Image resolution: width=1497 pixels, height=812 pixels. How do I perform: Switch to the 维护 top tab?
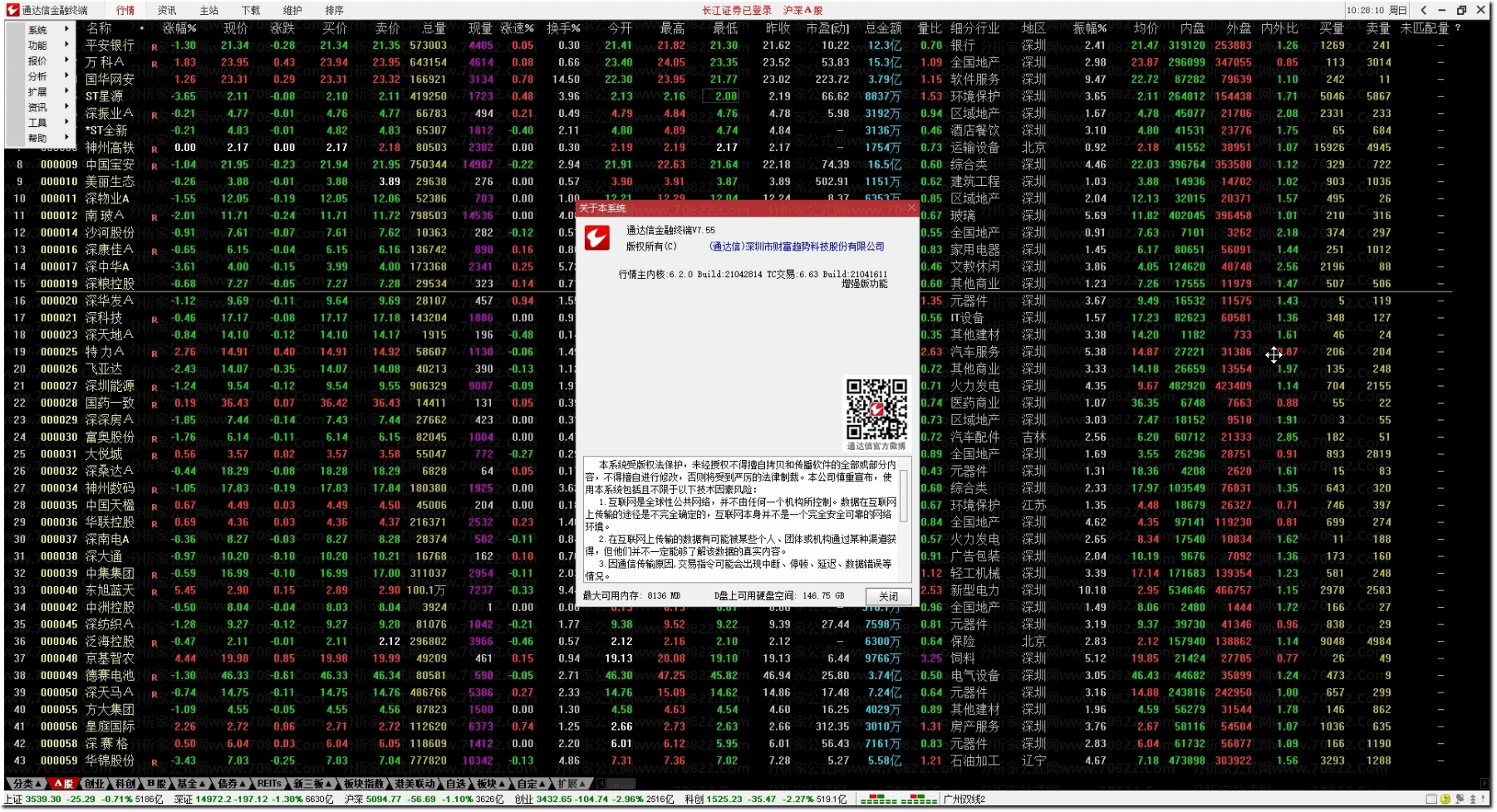point(292,10)
